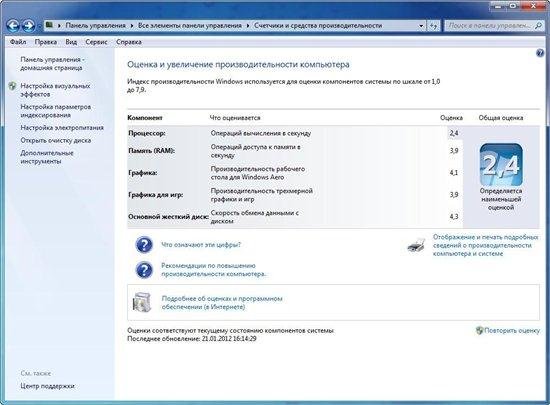
Task: Click the hard disk score 4,3 cell
Action: click(x=454, y=217)
